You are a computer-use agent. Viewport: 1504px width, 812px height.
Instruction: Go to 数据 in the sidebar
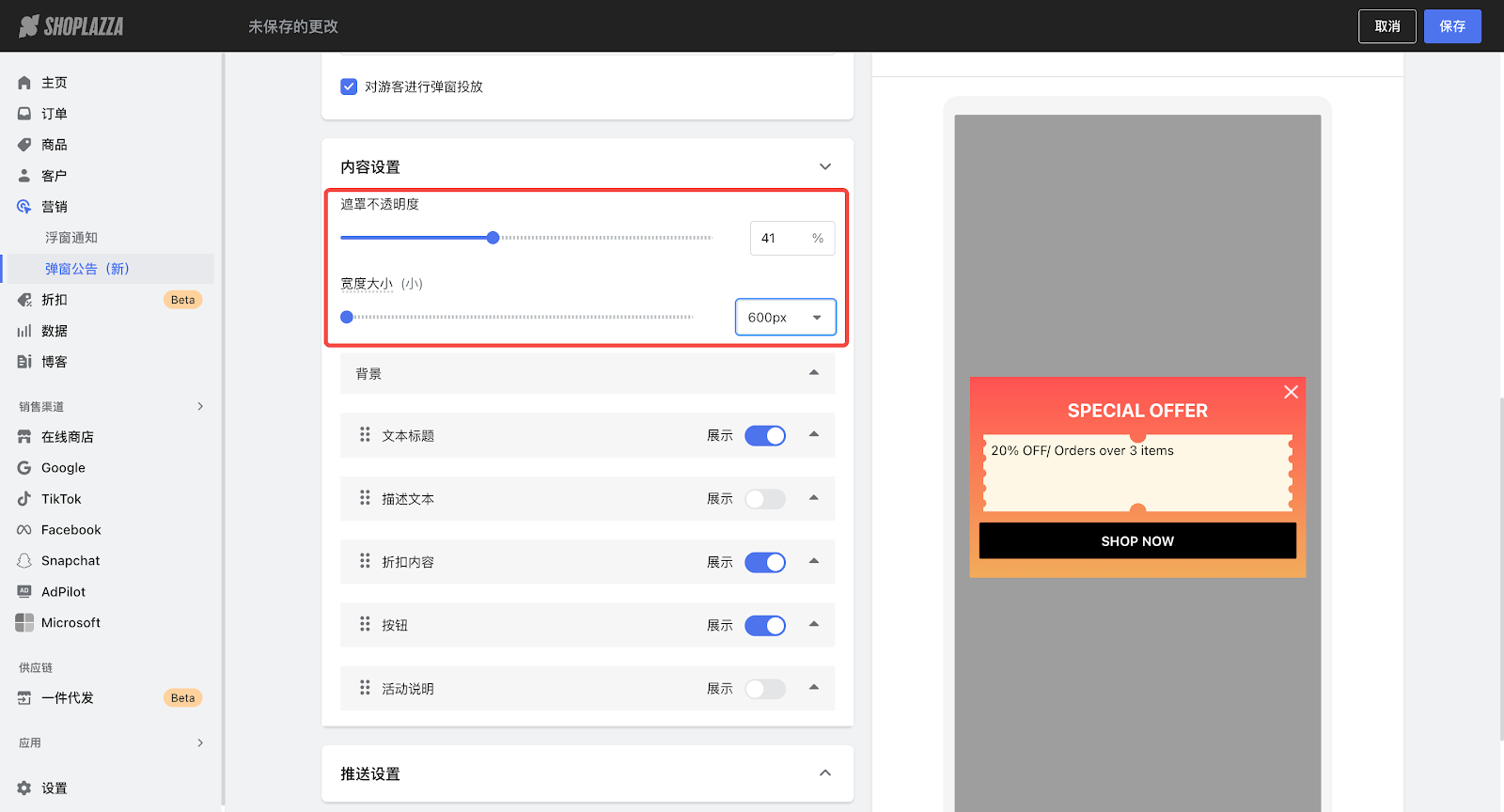55,331
